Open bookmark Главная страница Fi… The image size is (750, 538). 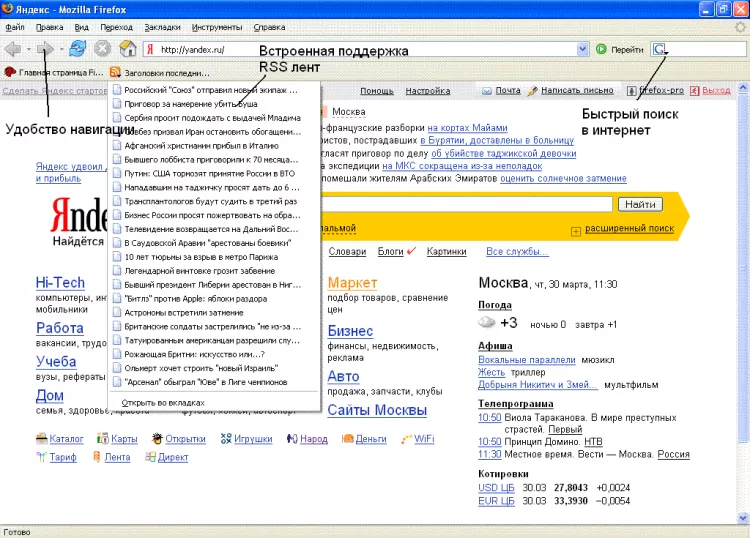click(54, 73)
